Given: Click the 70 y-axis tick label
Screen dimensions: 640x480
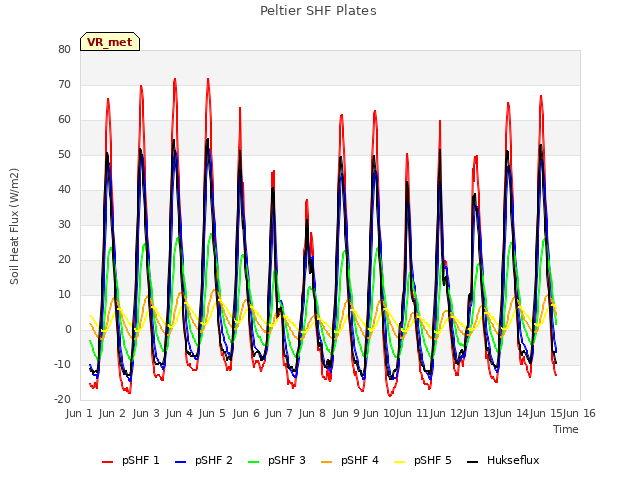Looking at the screenshot, I should pyautogui.click(x=64, y=84).
